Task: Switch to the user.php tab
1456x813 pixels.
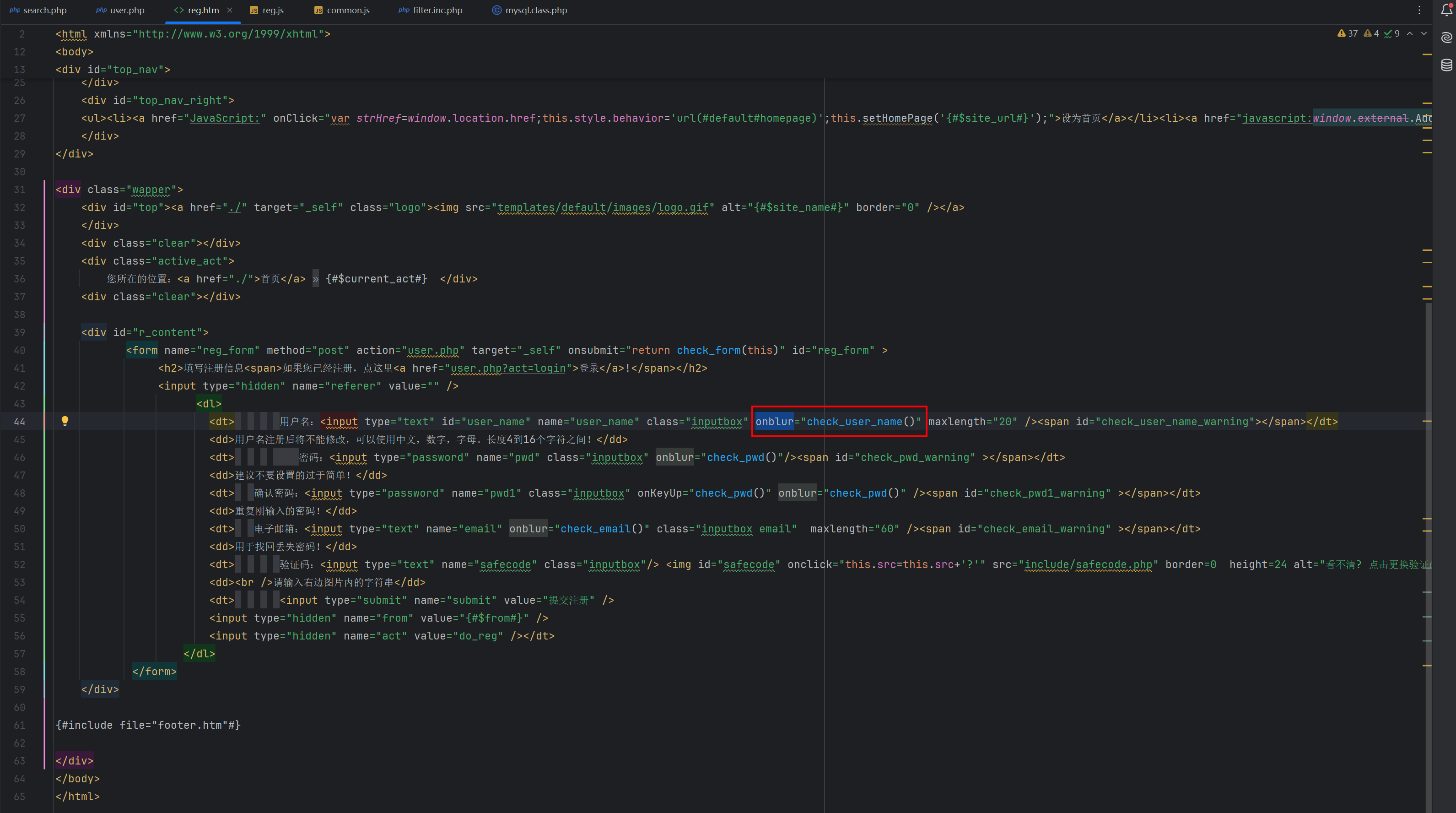Action: (x=120, y=10)
